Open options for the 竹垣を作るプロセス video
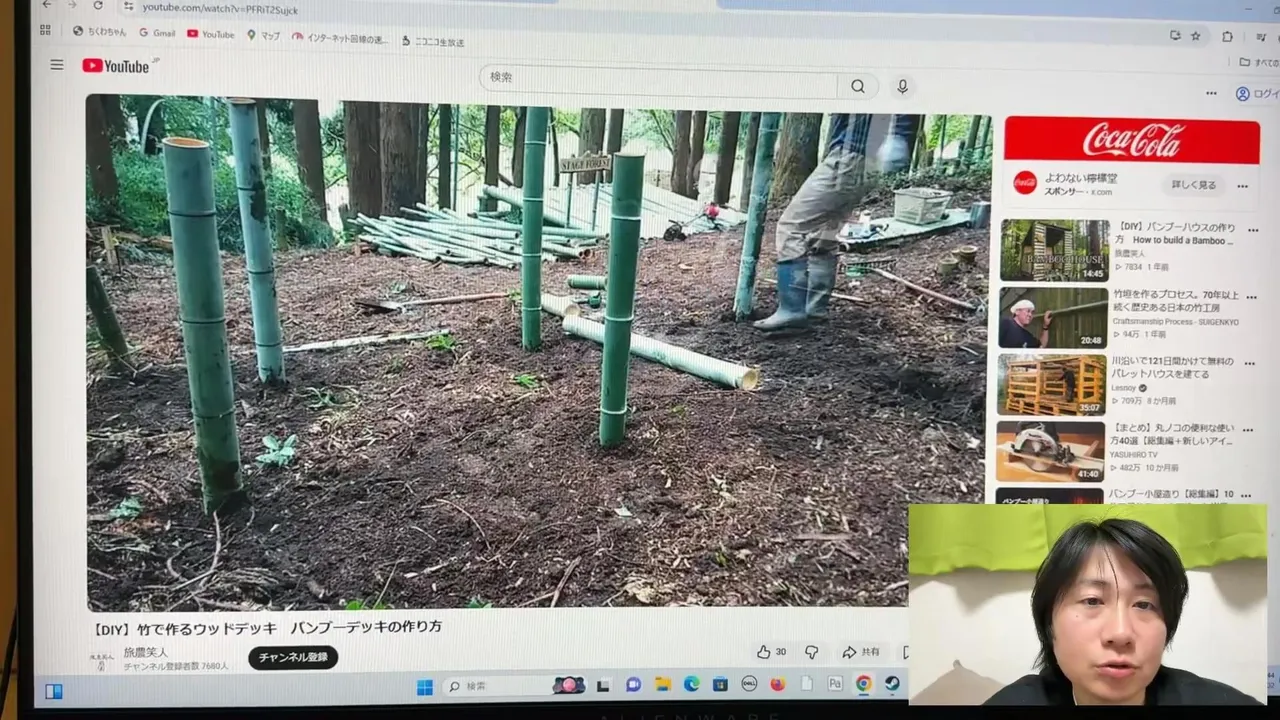This screenshot has width=1280, height=720. click(x=1251, y=298)
